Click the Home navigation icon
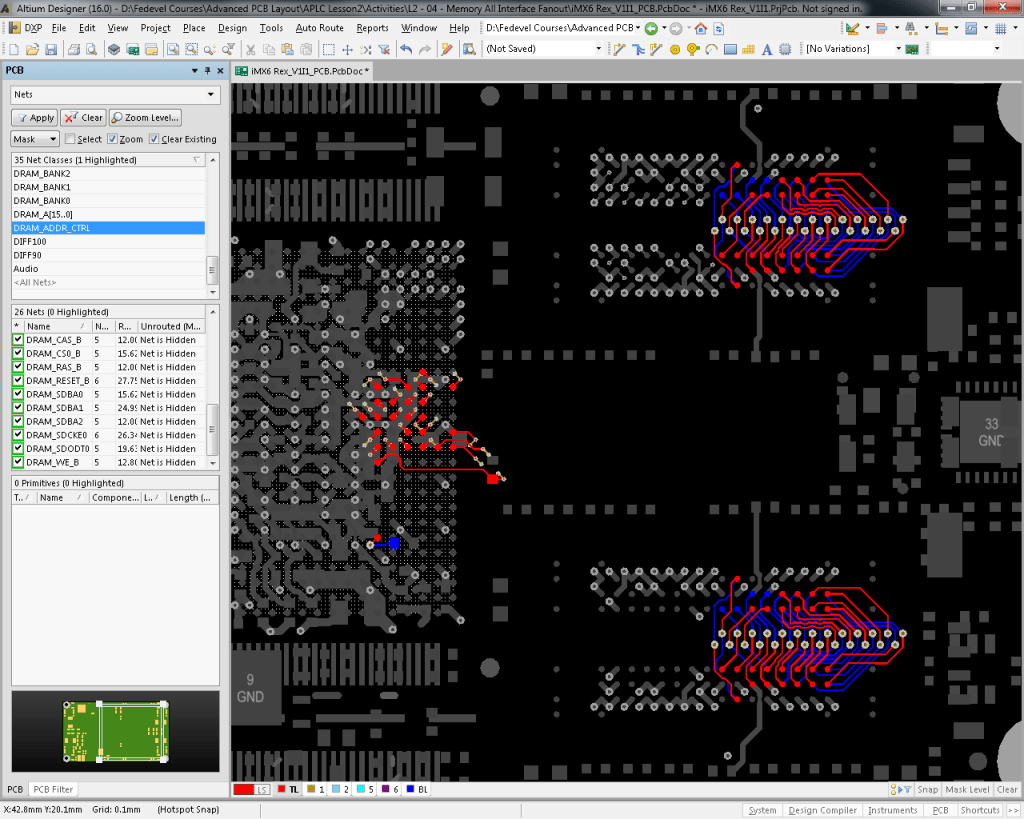Viewport: 1024px width, 819px height. [701, 28]
